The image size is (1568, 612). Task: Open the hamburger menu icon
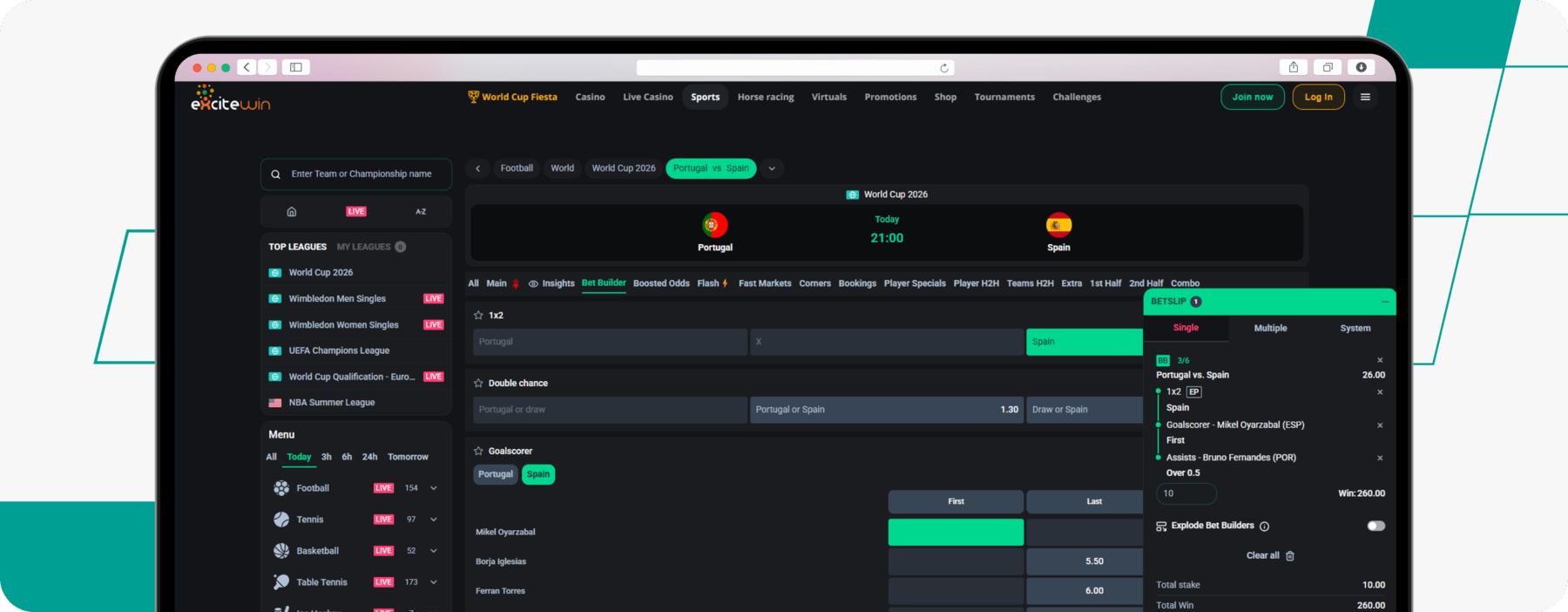[x=1365, y=97]
